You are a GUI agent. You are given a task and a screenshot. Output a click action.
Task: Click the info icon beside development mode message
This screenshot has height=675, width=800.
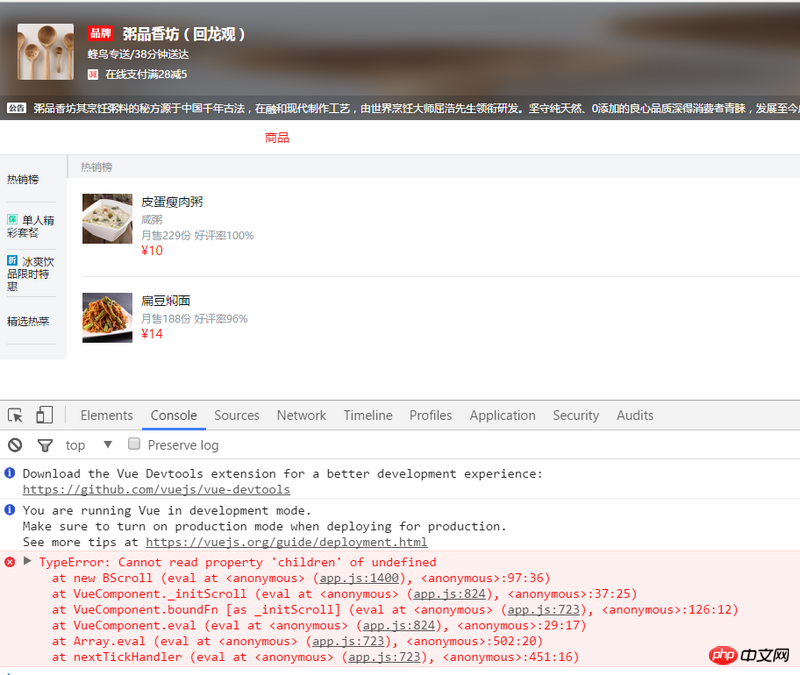10,510
